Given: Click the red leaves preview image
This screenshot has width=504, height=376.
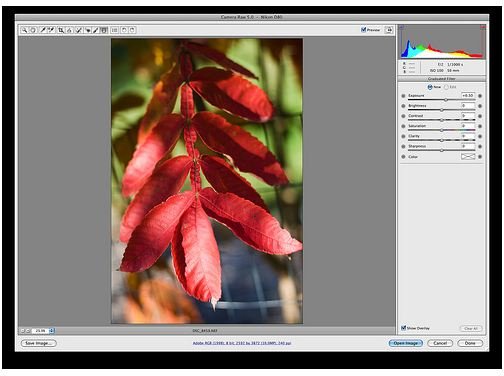Looking at the screenshot, I should (207, 181).
